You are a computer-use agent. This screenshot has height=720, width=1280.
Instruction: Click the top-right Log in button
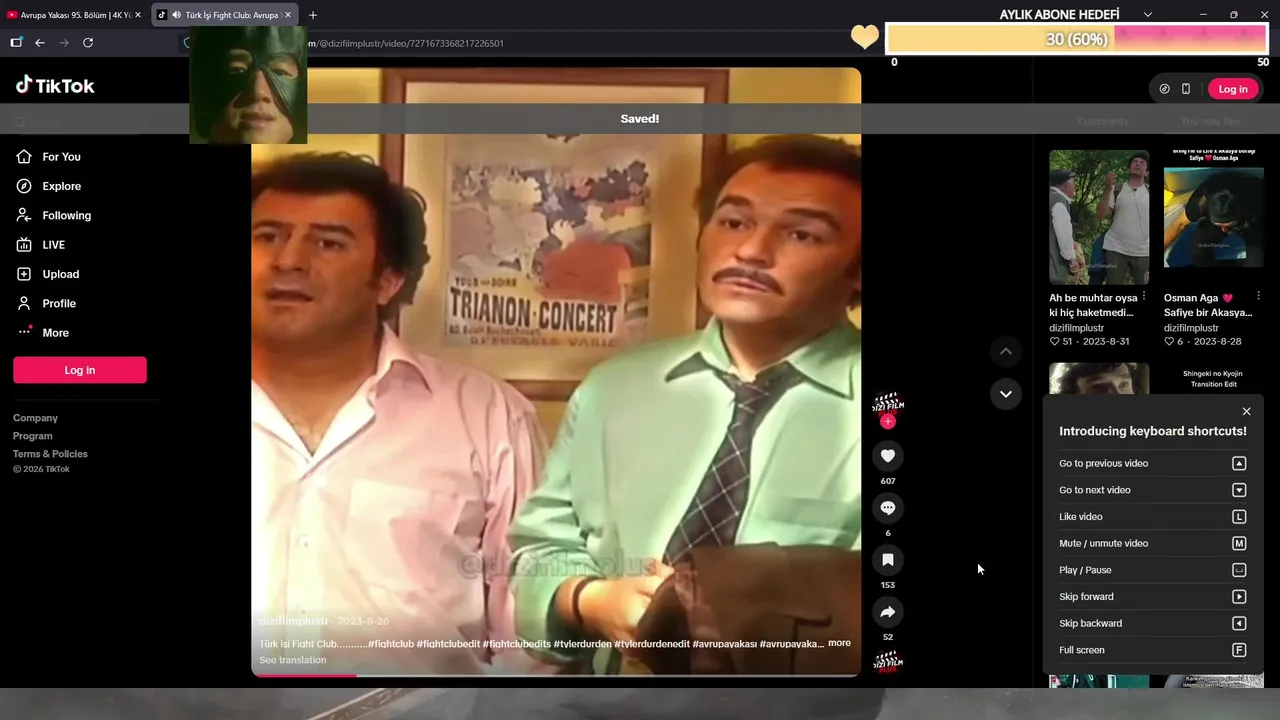click(1233, 89)
